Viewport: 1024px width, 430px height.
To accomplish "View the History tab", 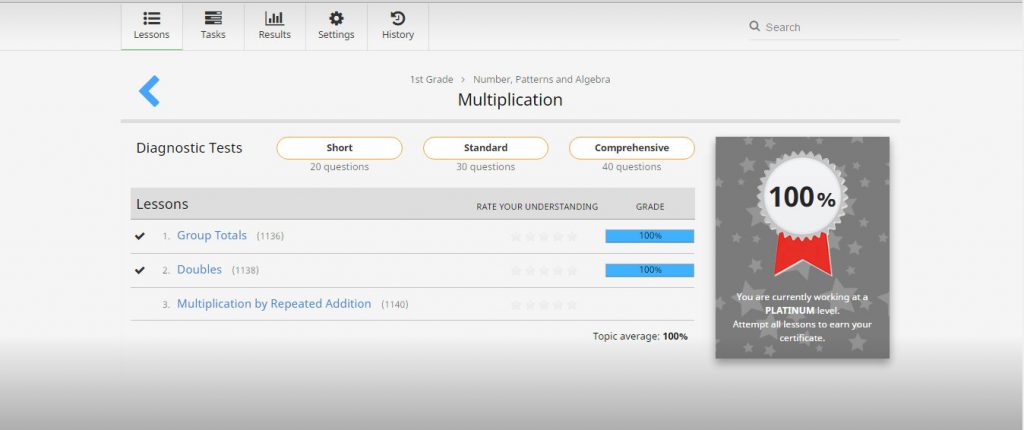I will [x=398, y=26].
